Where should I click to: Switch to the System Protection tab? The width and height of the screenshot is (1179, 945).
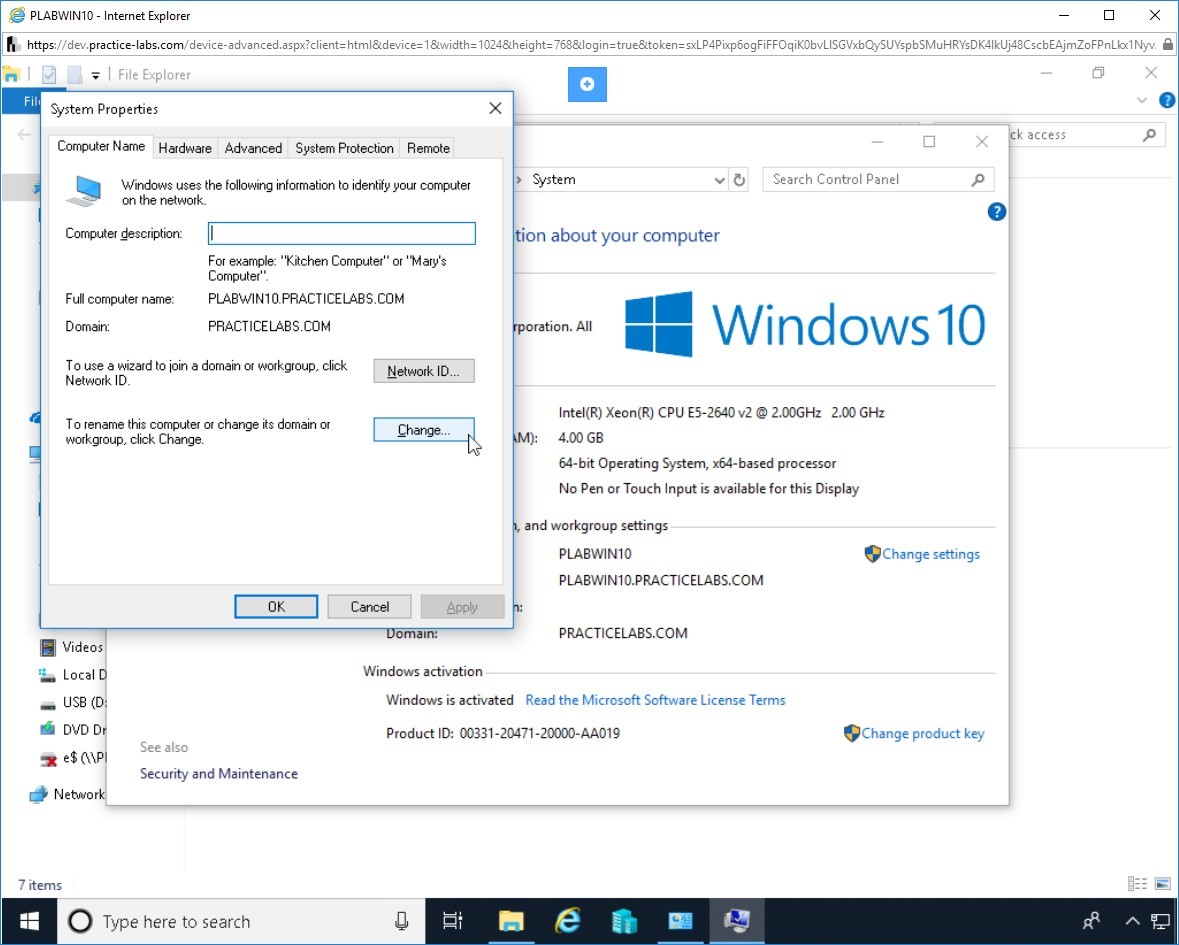click(x=344, y=148)
